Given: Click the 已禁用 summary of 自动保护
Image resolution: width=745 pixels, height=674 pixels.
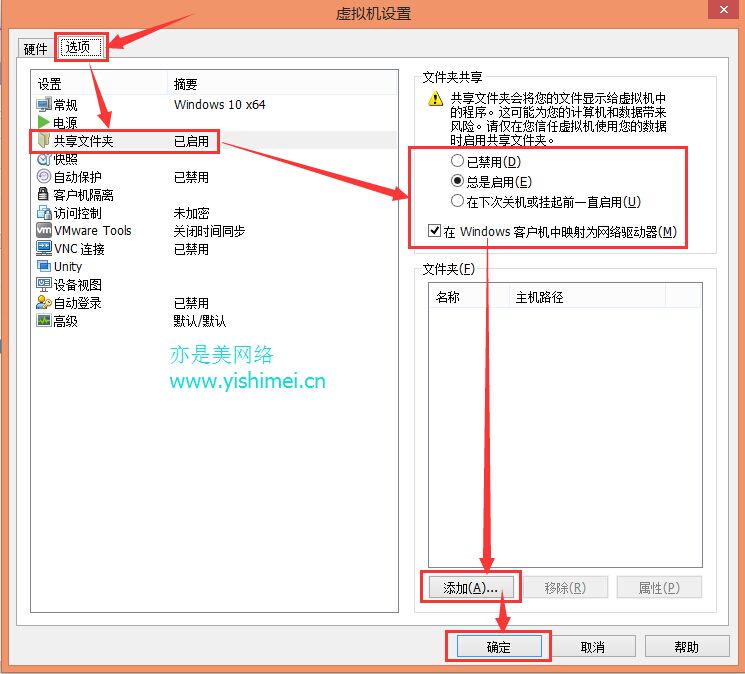Looking at the screenshot, I should click(x=191, y=177).
